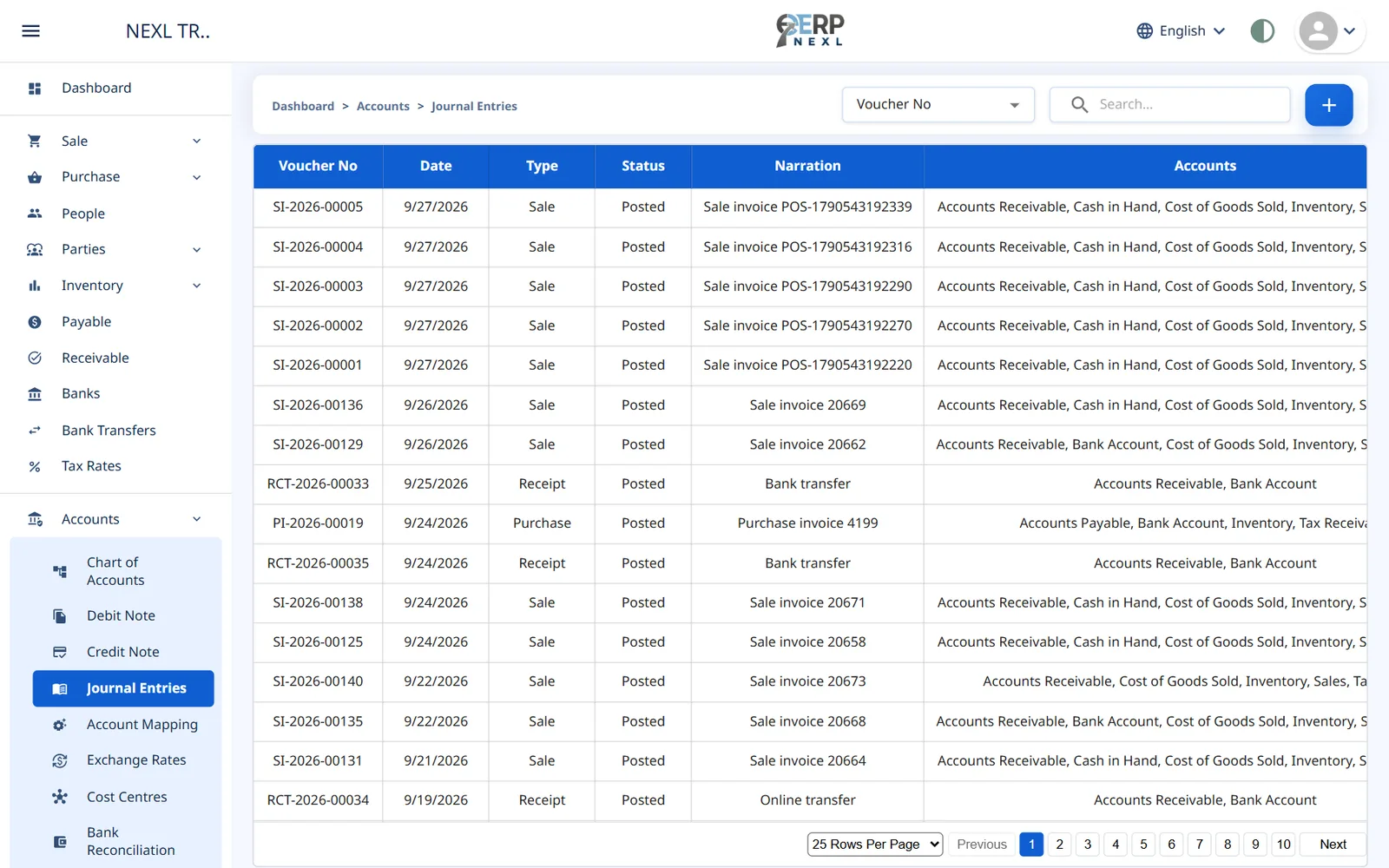The width and height of the screenshot is (1389, 868).
Task: Go to the Next page
Action: (x=1333, y=845)
